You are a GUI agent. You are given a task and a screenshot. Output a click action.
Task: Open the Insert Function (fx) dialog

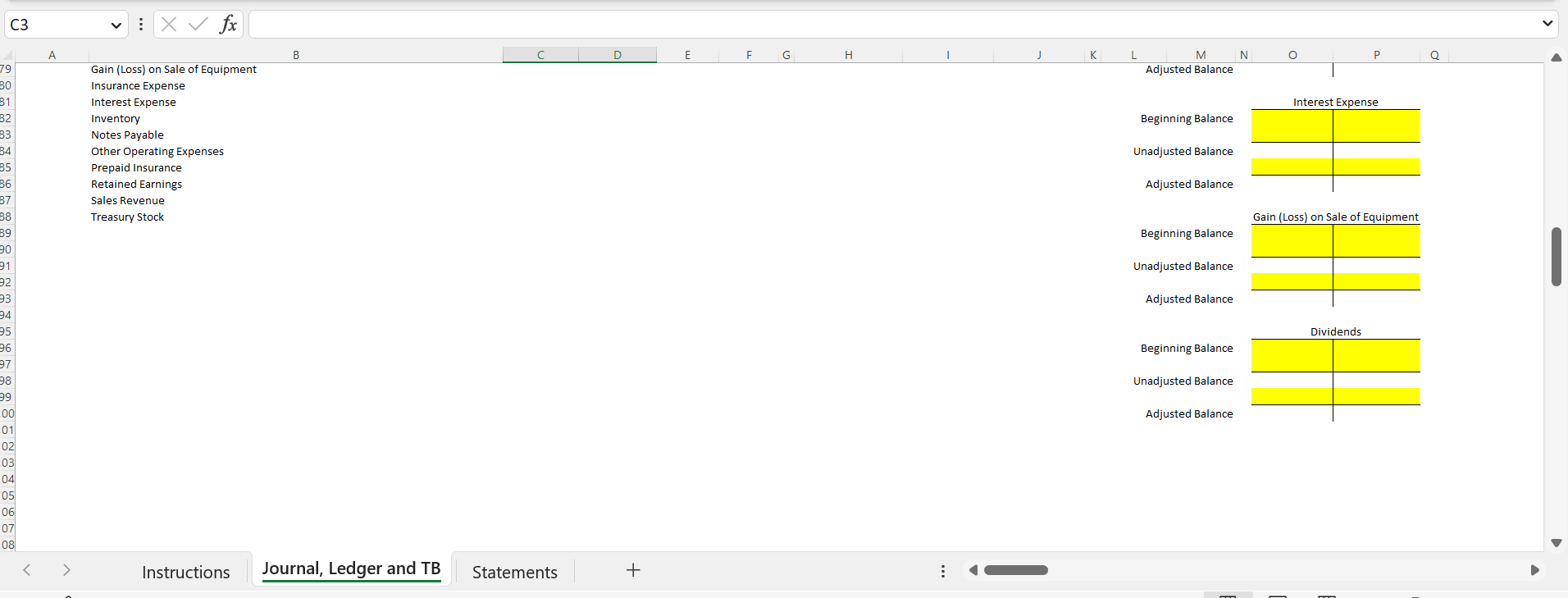click(x=228, y=25)
